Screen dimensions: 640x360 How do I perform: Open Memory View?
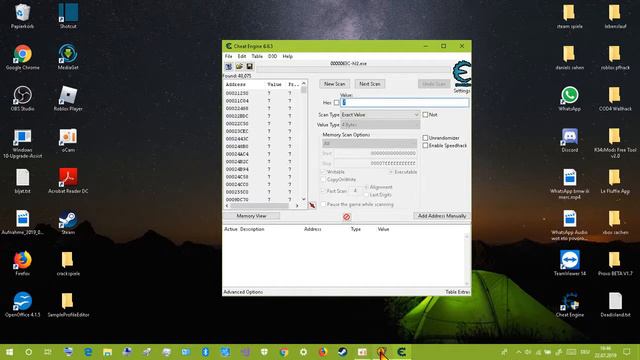(x=251, y=216)
